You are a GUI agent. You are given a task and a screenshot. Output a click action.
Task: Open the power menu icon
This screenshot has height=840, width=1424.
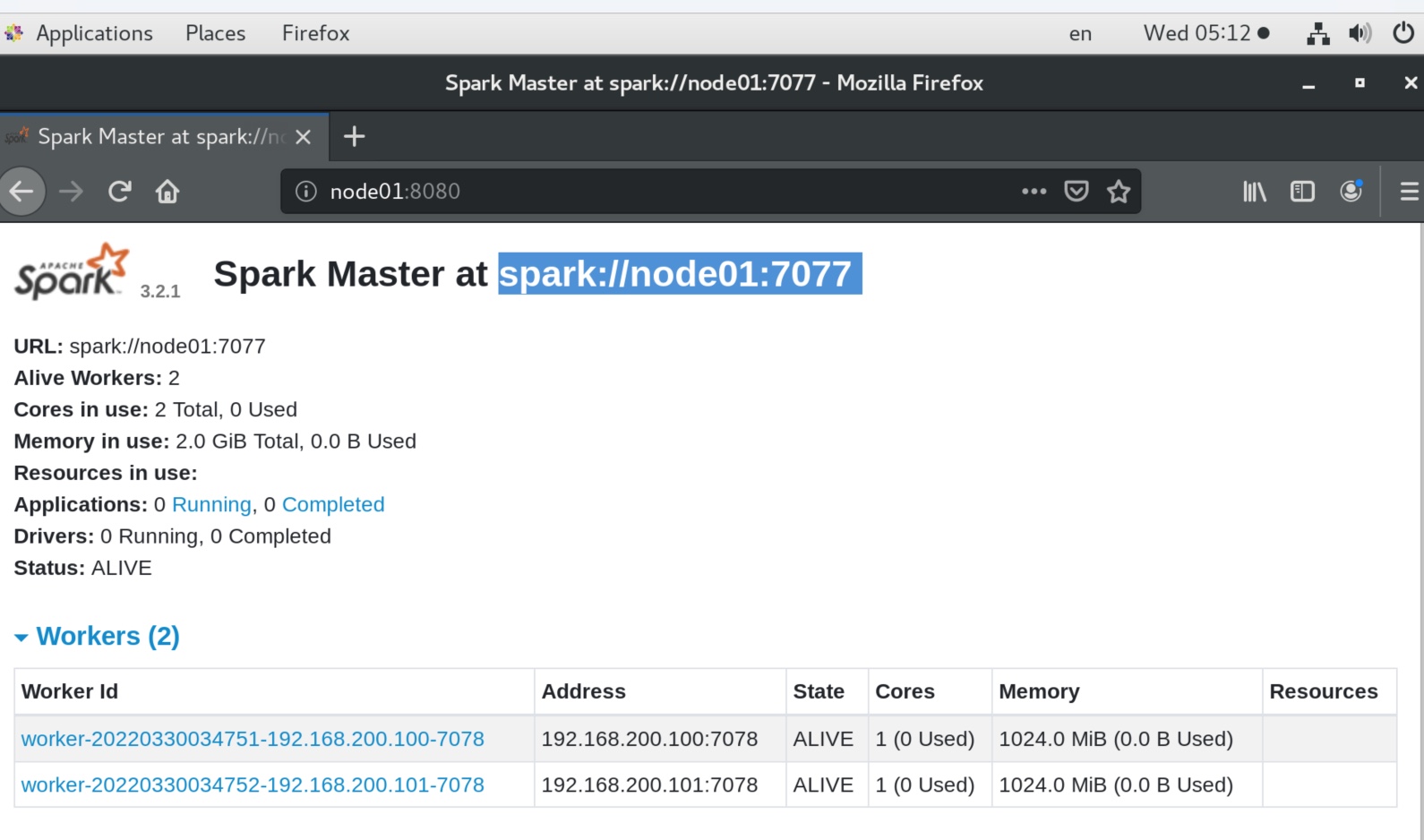1403,34
